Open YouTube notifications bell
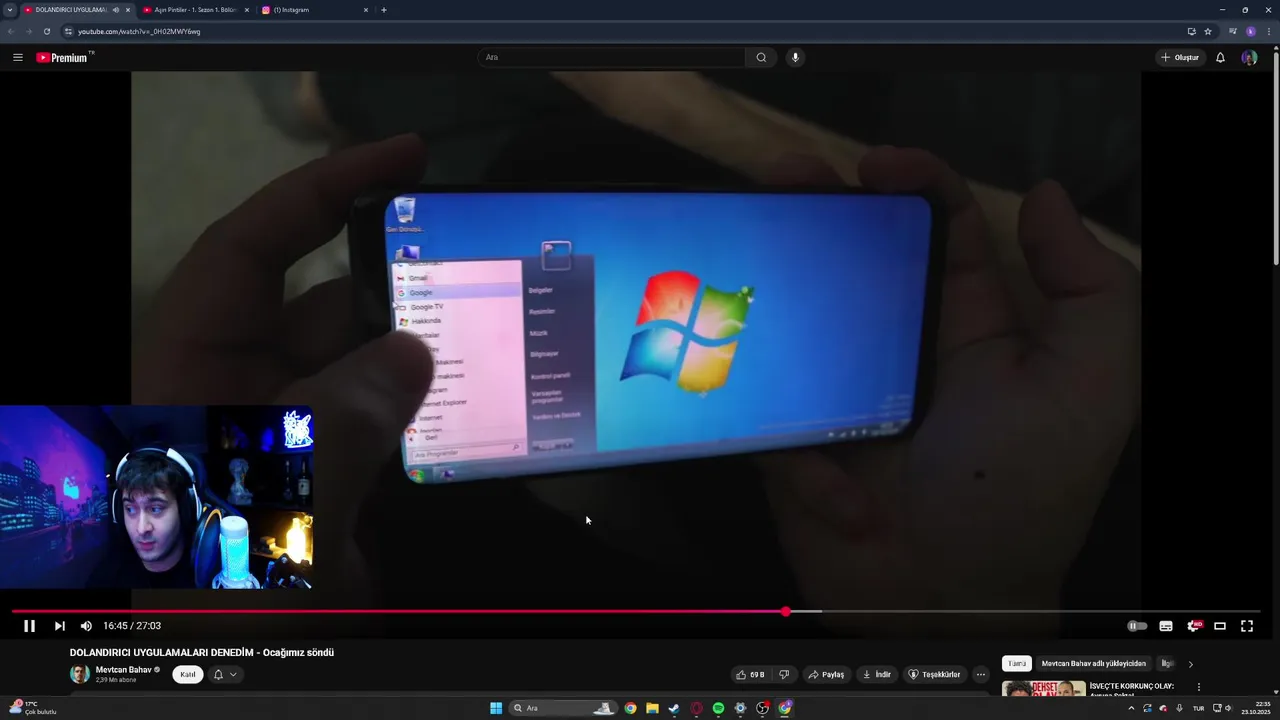Image resolution: width=1280 pixels, height=720 pixels. [x=1220, y=57]
